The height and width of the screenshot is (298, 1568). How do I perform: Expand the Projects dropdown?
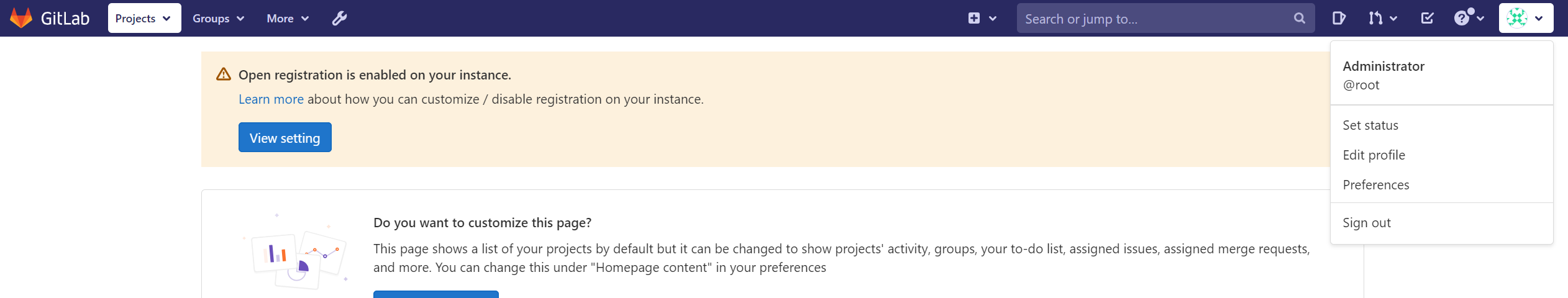[x=144, y=18]
